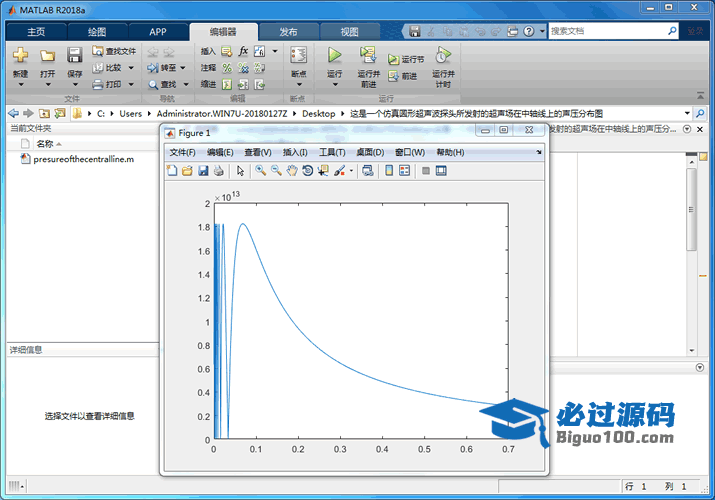Click Desktop in the address path

point(319,113)
